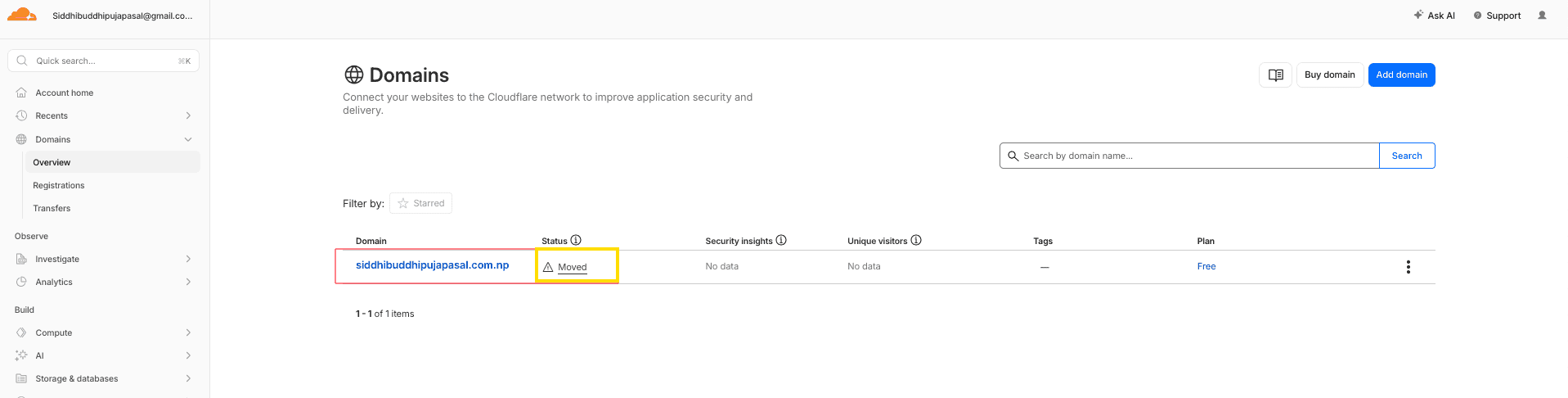Expand the Compute chevron
The image size is (1568, 398).
(x=188, y=332)
